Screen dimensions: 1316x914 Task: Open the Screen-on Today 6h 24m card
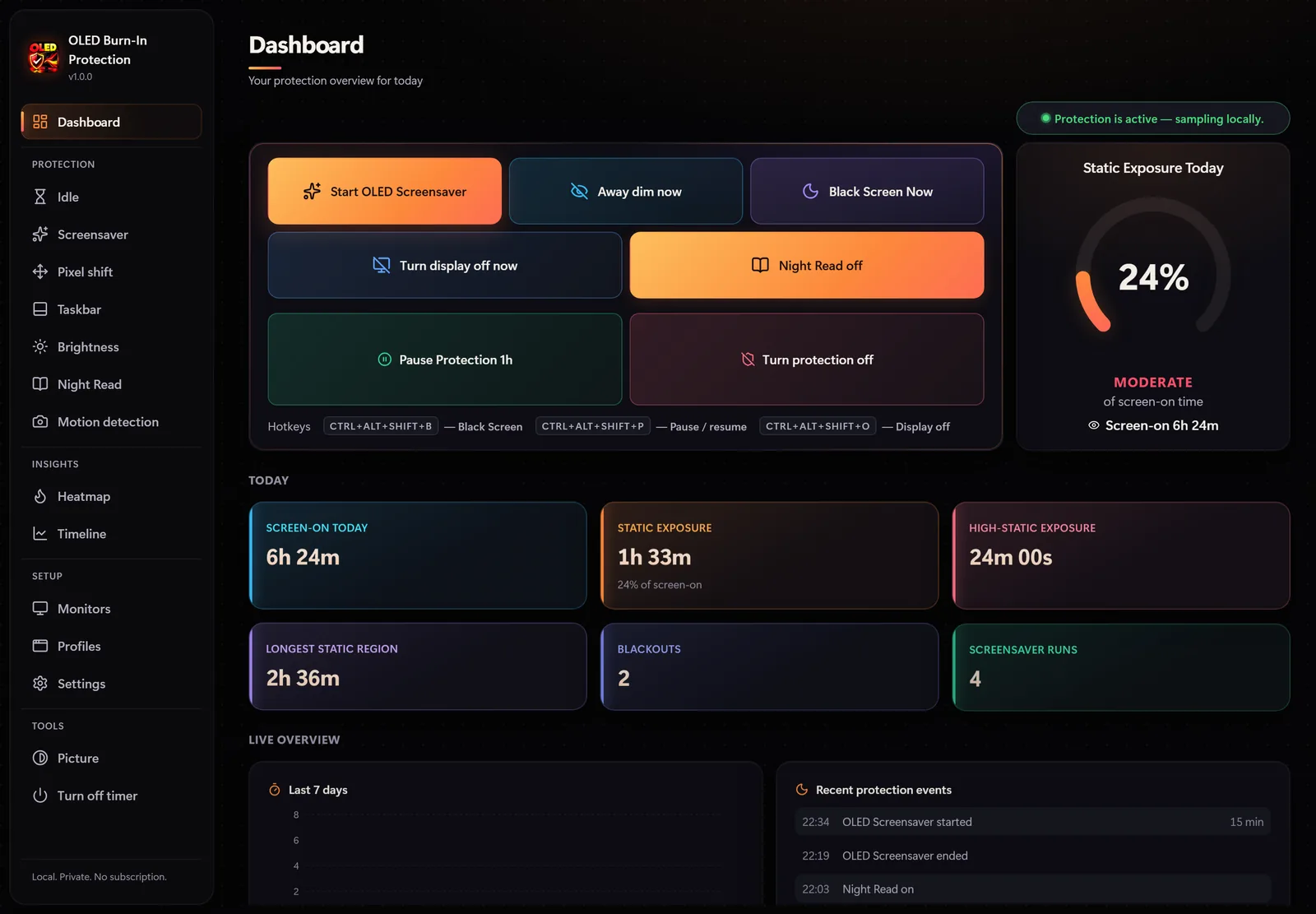418,555
